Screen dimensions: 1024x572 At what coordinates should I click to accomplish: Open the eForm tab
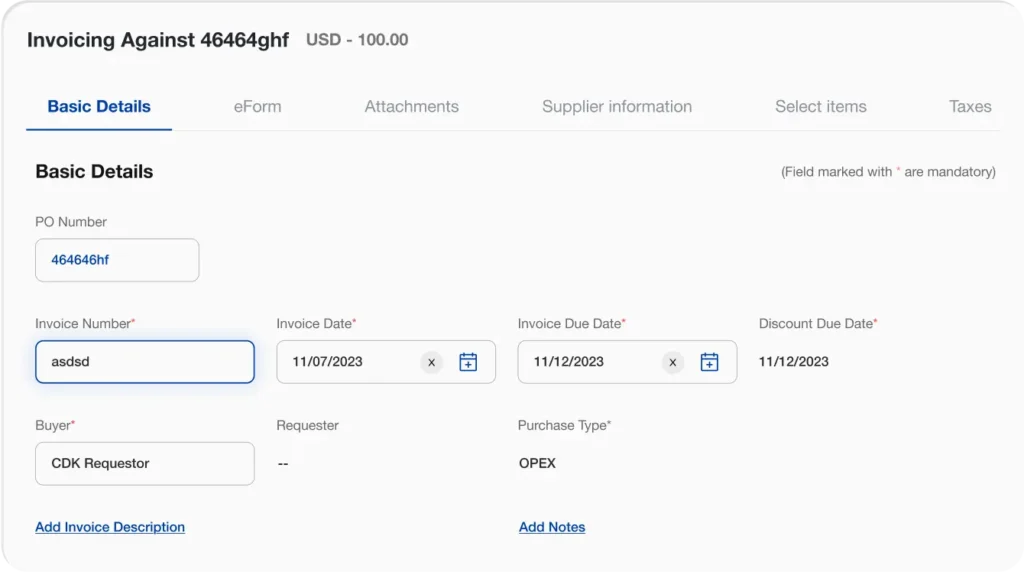(257, 106)
